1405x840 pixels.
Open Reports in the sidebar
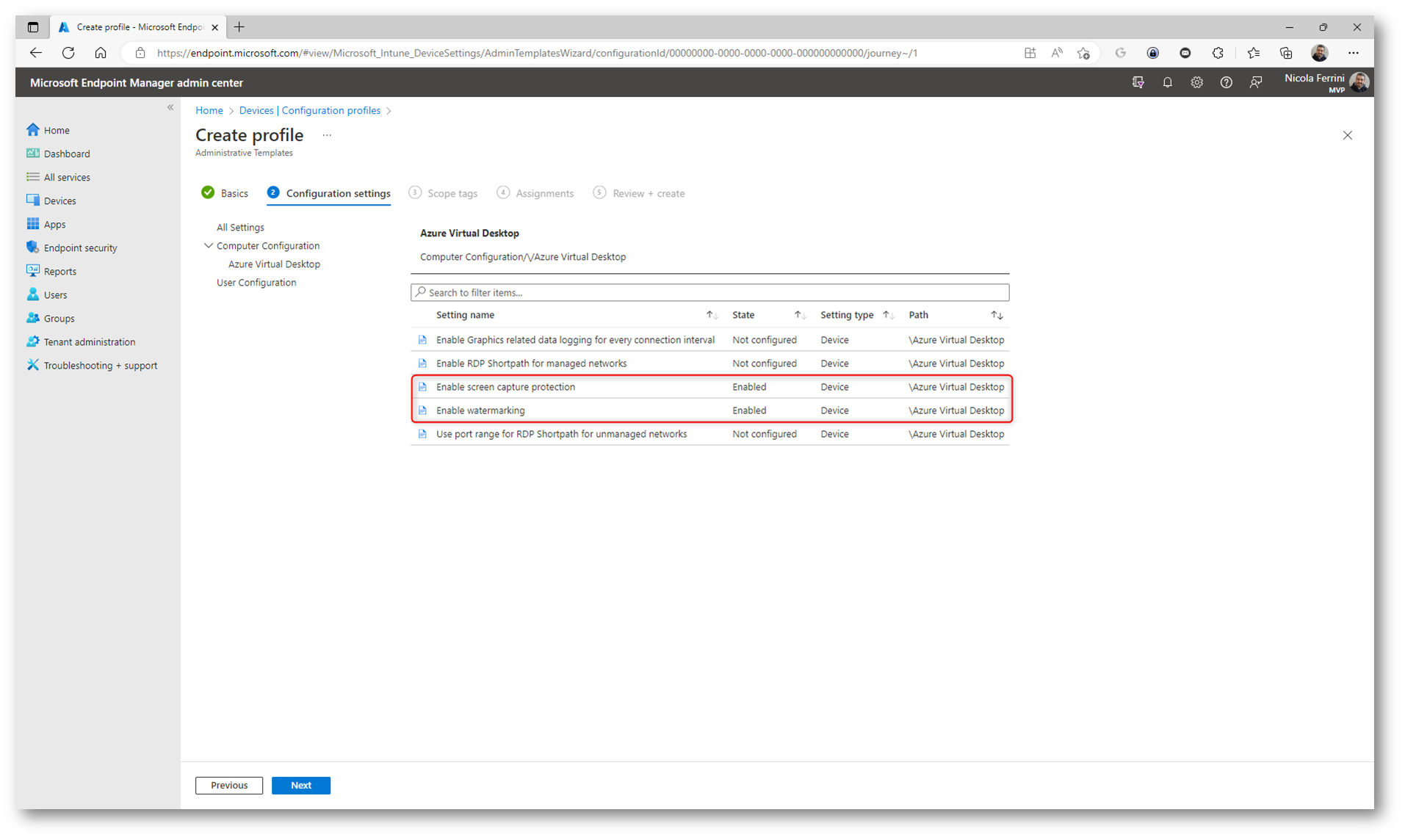(x=51, y=271)
